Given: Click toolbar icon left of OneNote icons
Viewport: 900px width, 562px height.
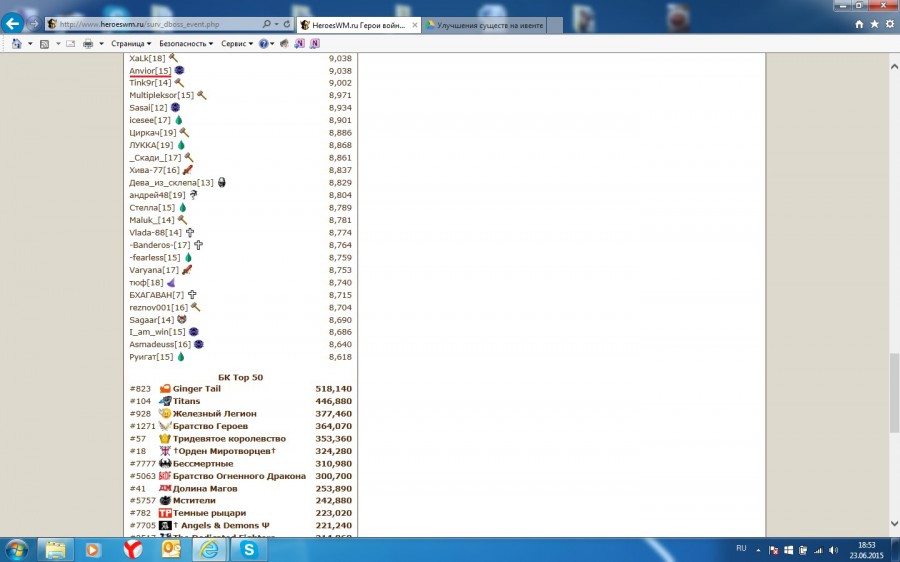Looking at the screenshot, I should (284, 44).
